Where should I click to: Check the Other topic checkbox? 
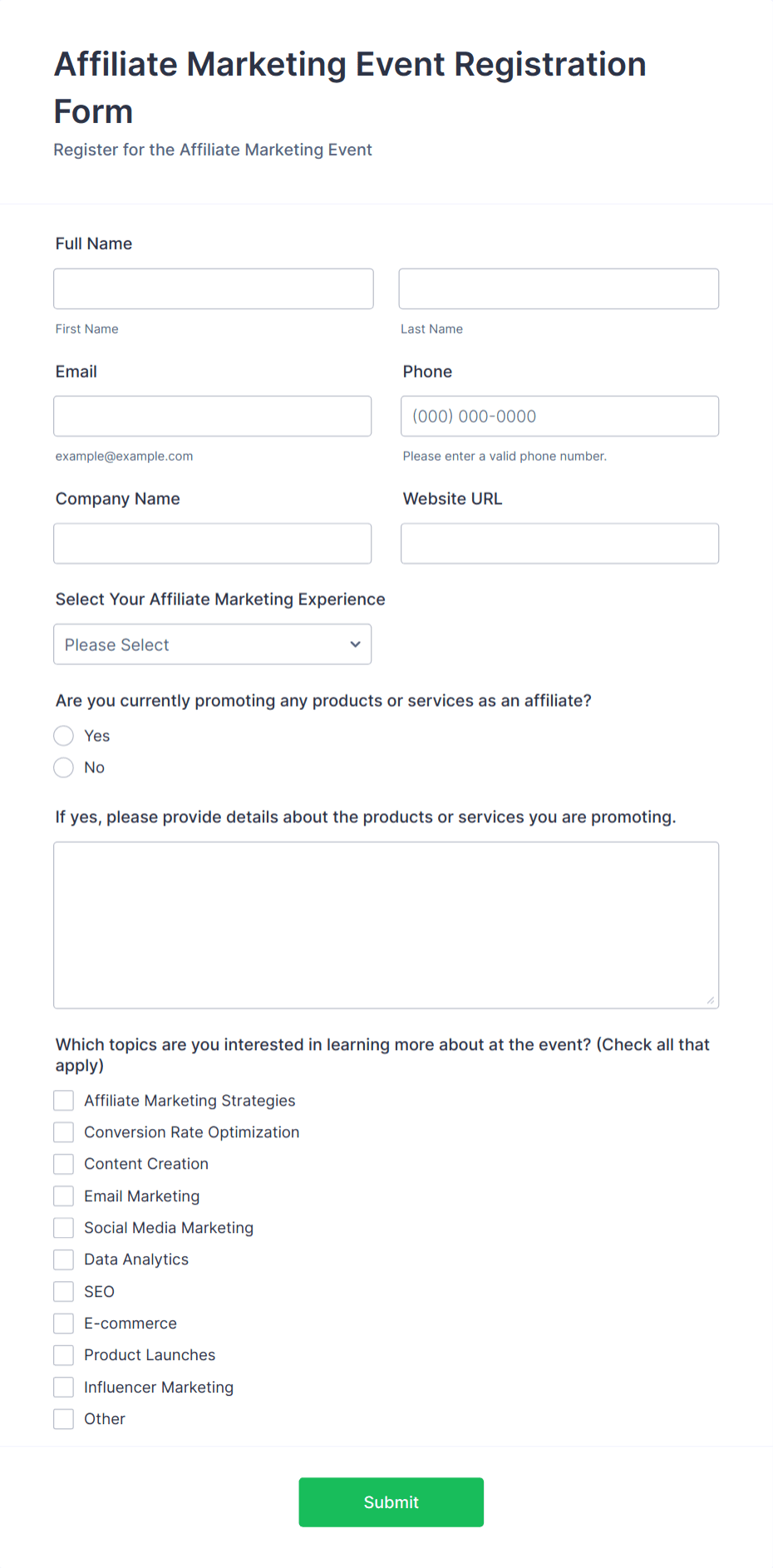[63, 1418]
